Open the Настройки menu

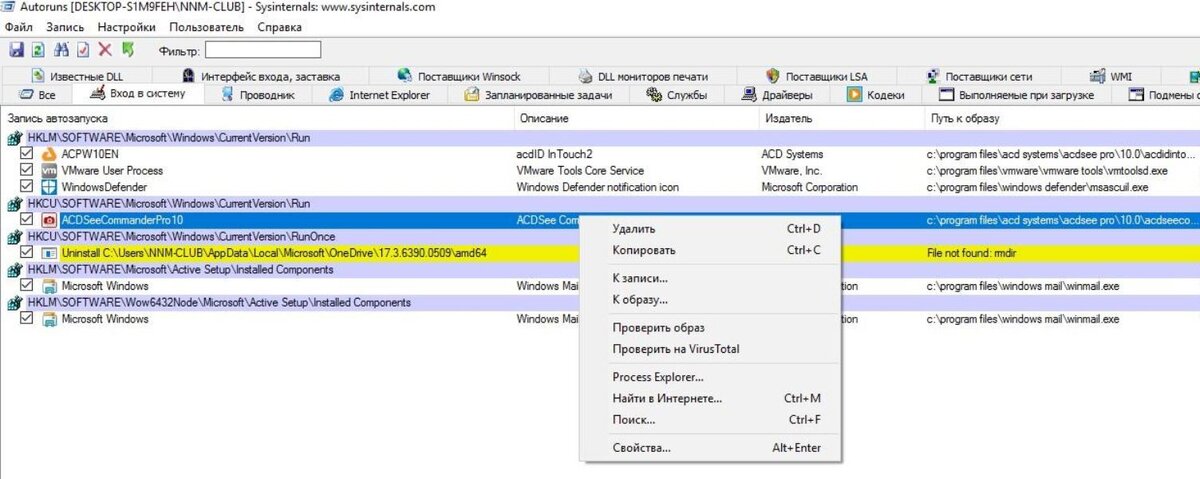coord(126,27)
